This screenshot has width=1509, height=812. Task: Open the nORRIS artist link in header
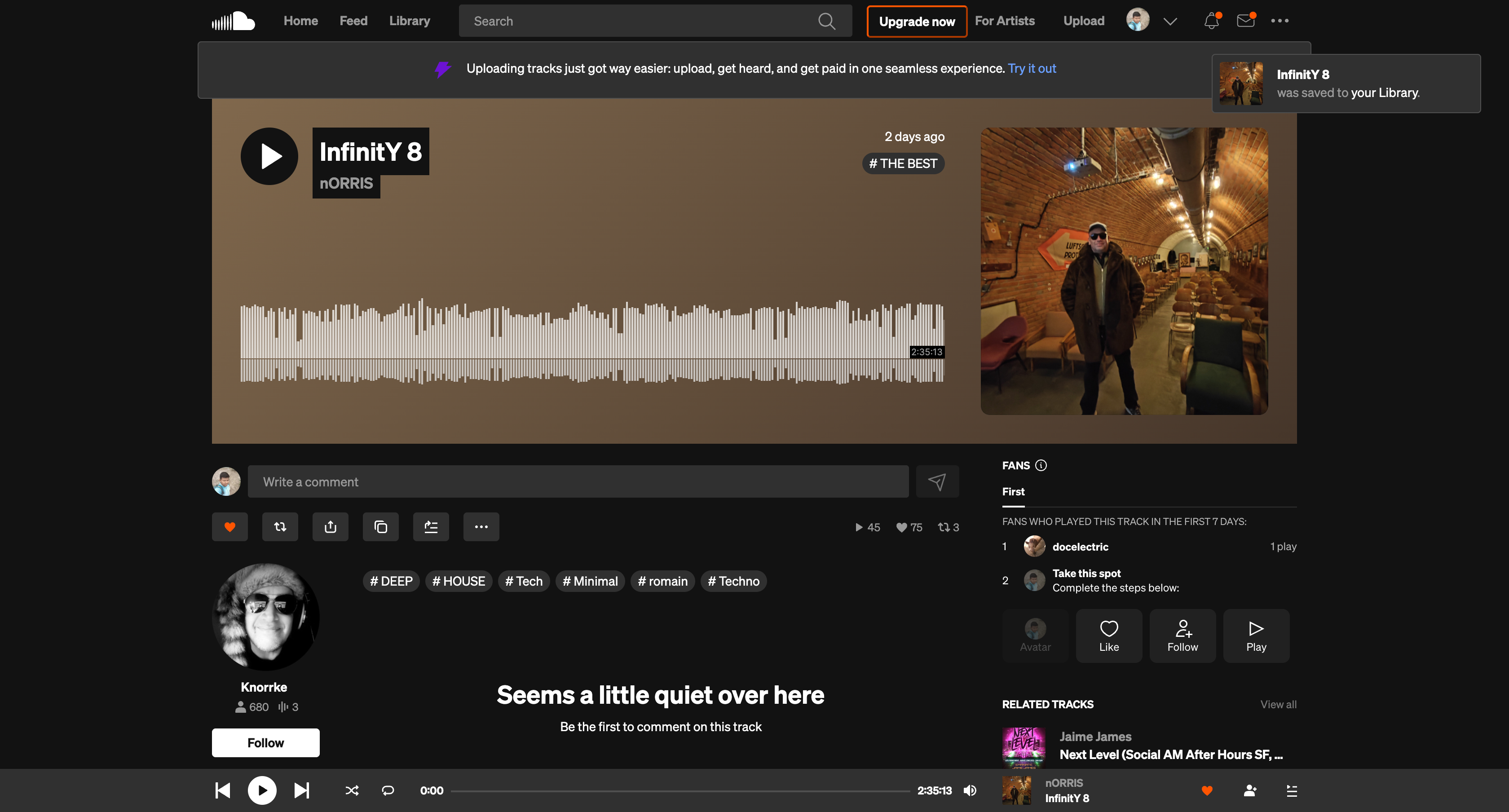[x=346, y=183]
